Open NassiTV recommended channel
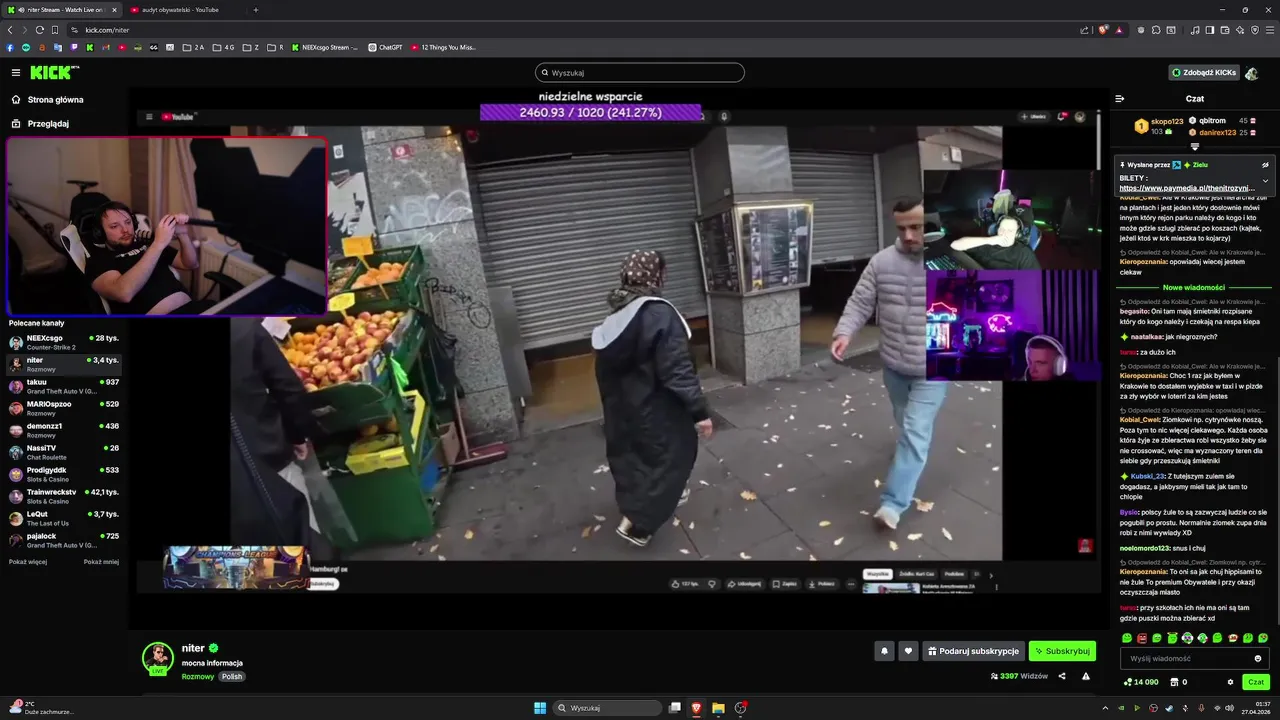 click(64, 452)
